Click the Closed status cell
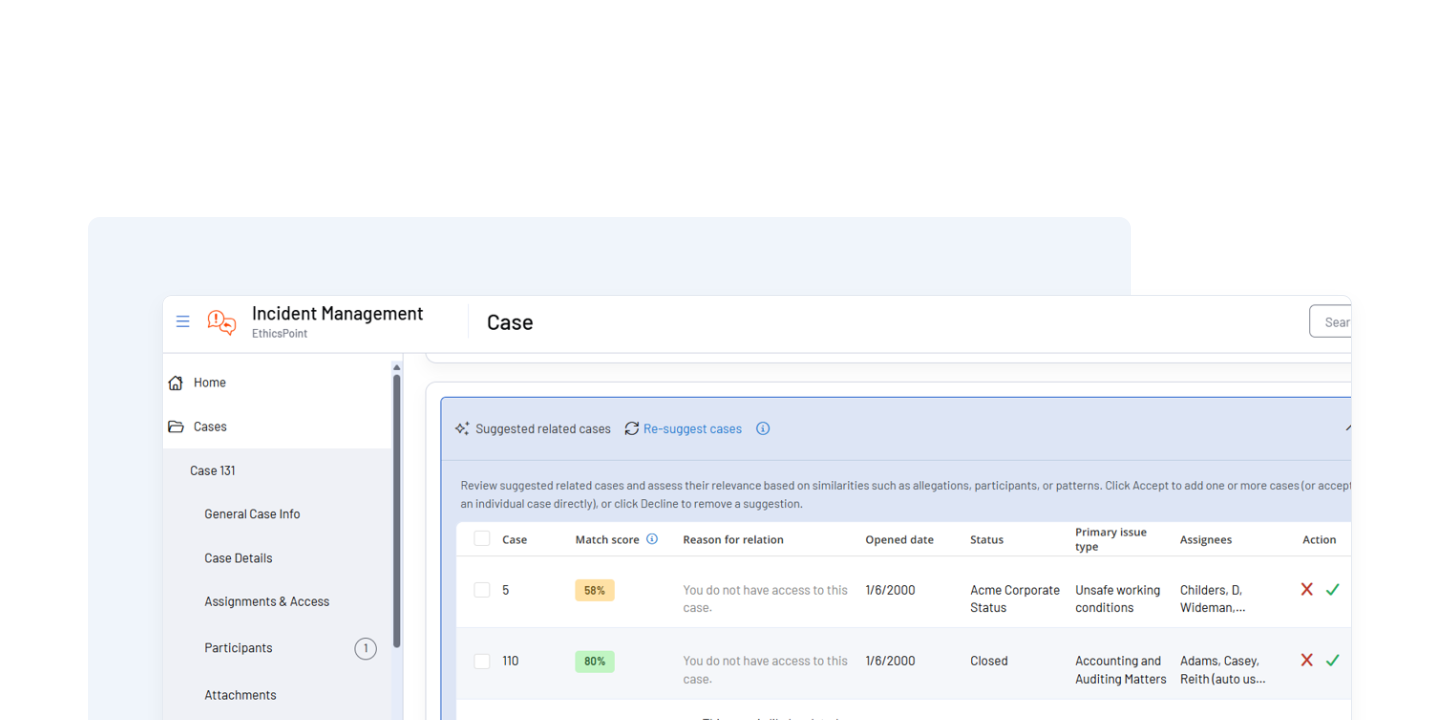 pos(989,661)
